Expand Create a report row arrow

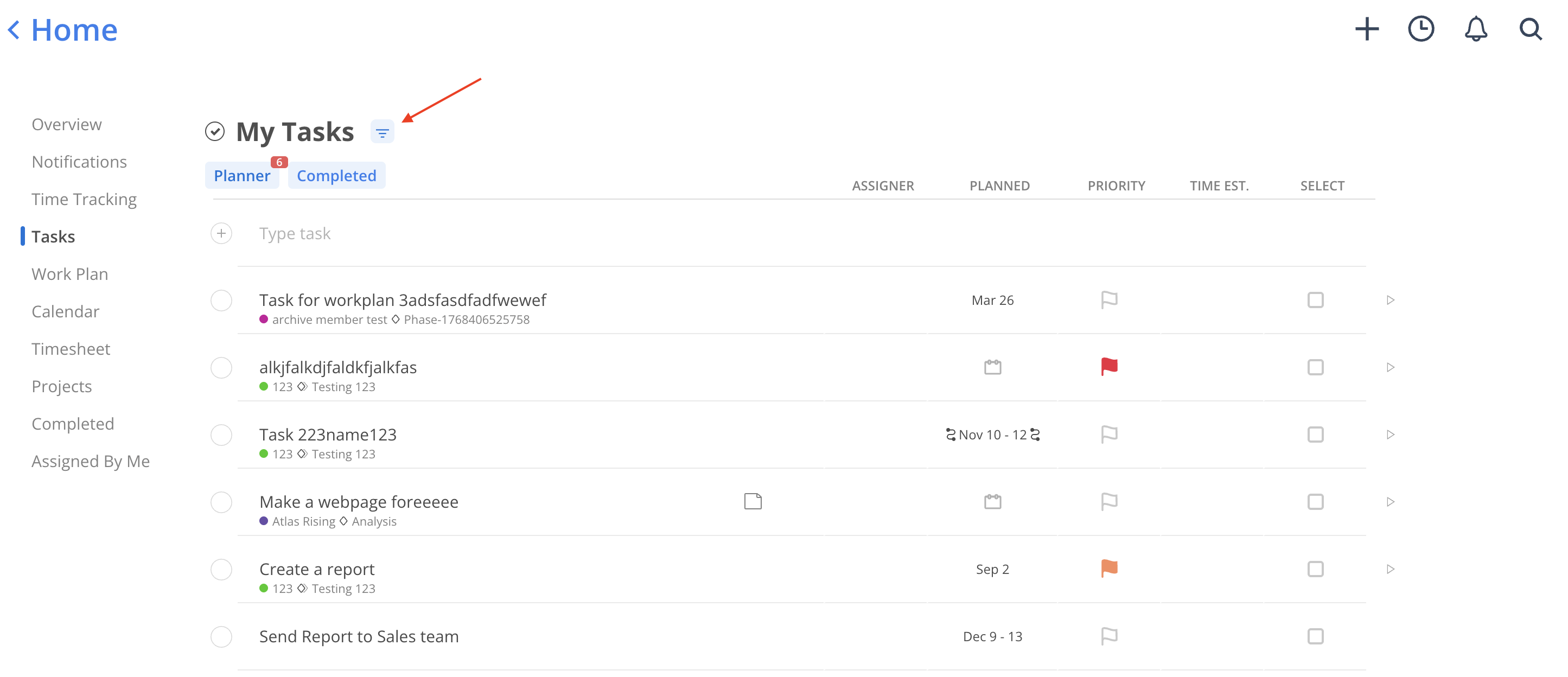(x=1390, y=569)
